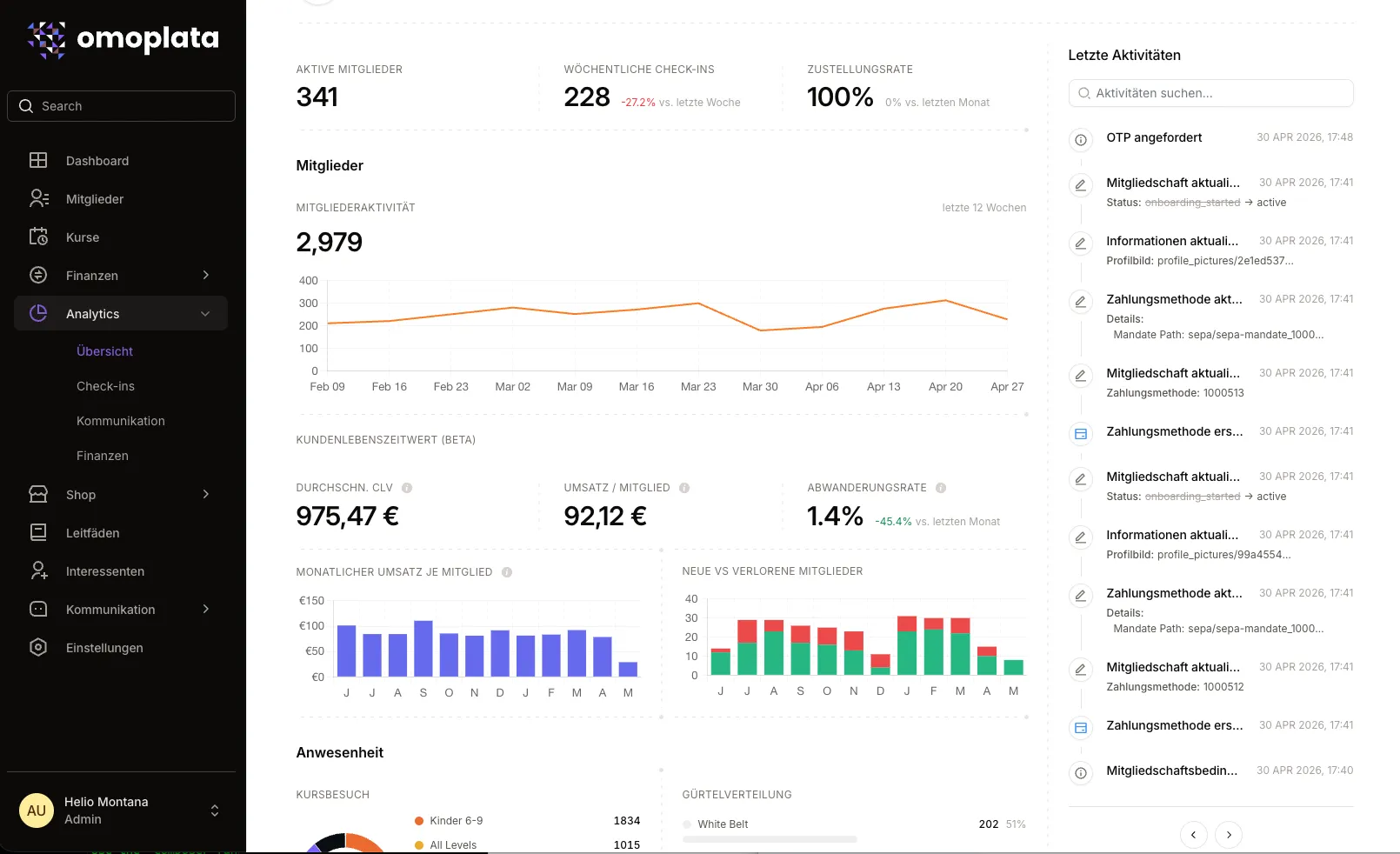Open the Helio Montana account switcher
This screenshot has height=854, width=1400.
coord(121,811)
